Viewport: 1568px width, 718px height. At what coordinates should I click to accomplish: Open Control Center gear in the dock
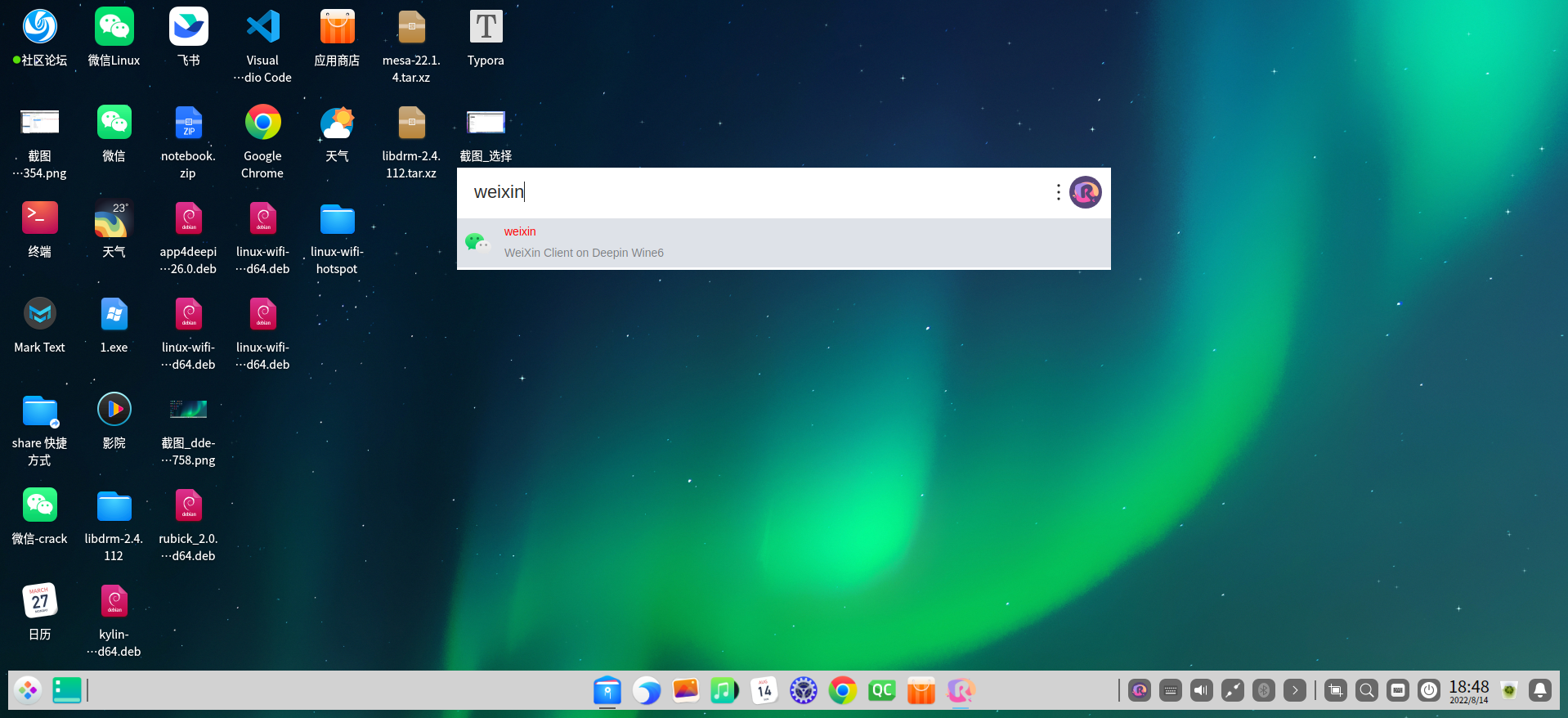804,691
